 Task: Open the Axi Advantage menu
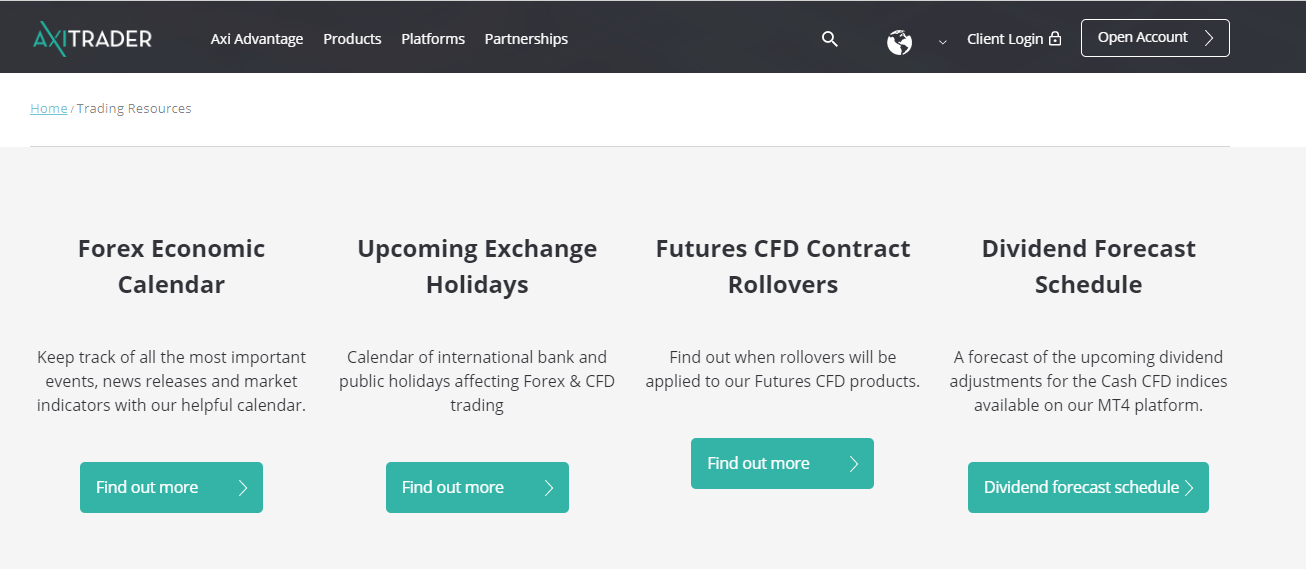pos(257,39)
